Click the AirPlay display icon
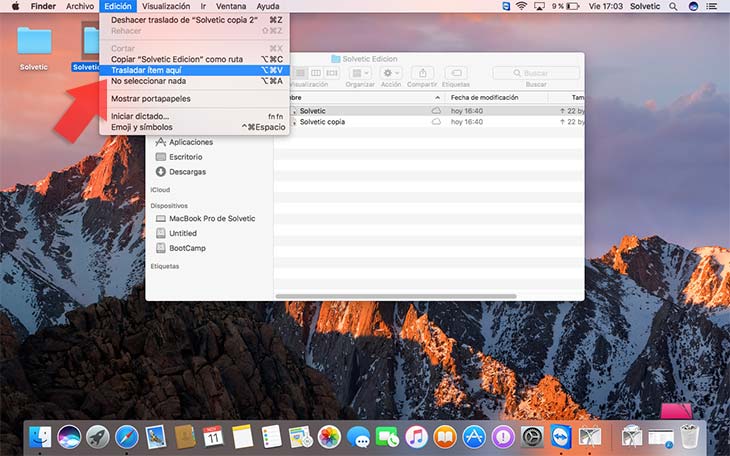730x456 pixels. (539, 6)
